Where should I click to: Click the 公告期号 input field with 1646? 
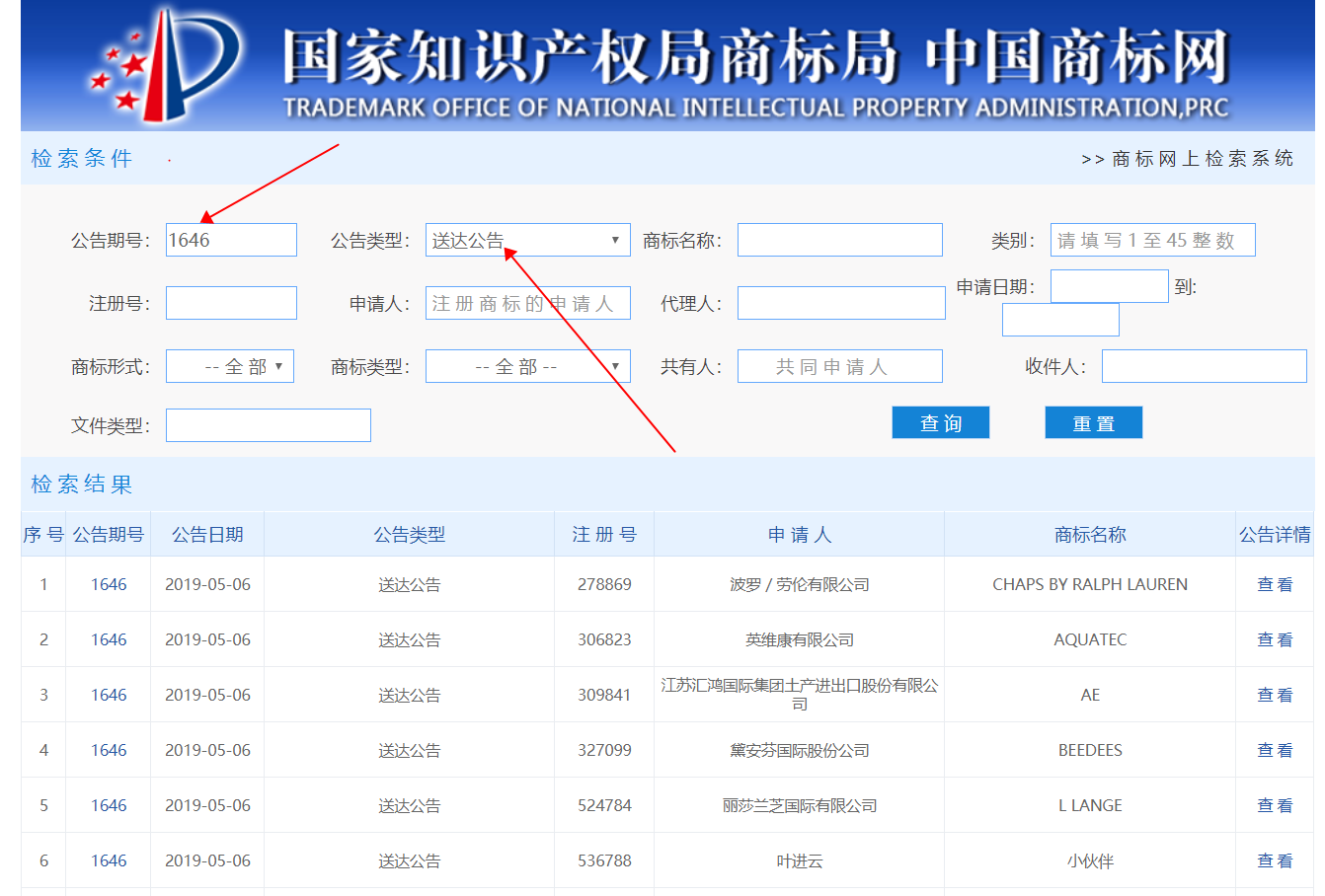231,240
